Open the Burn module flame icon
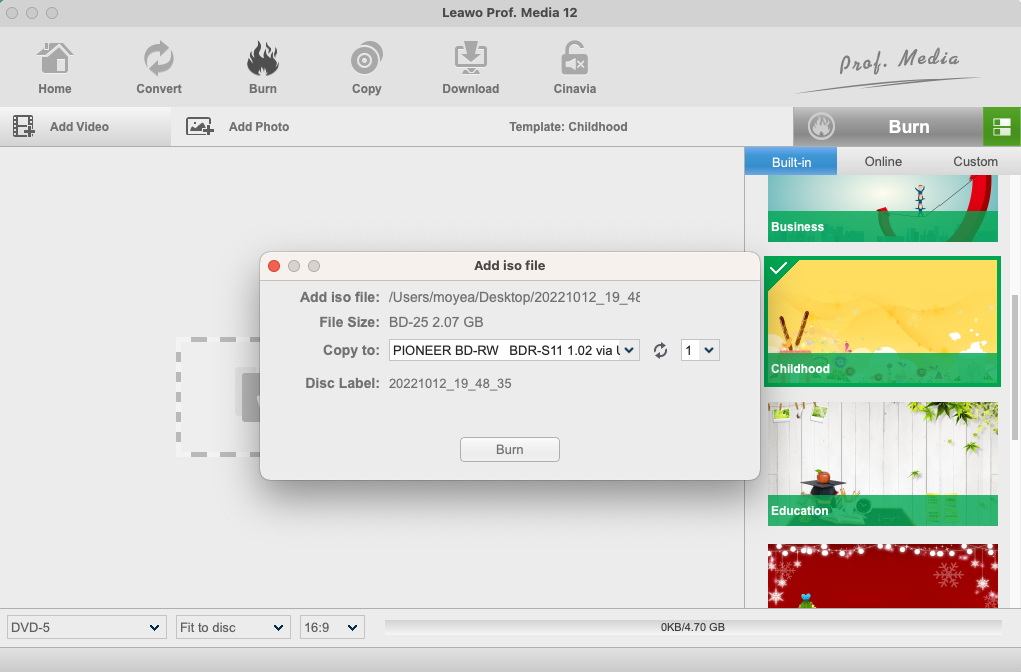The height and width of the screenshot is (672, 1021). 263,60
